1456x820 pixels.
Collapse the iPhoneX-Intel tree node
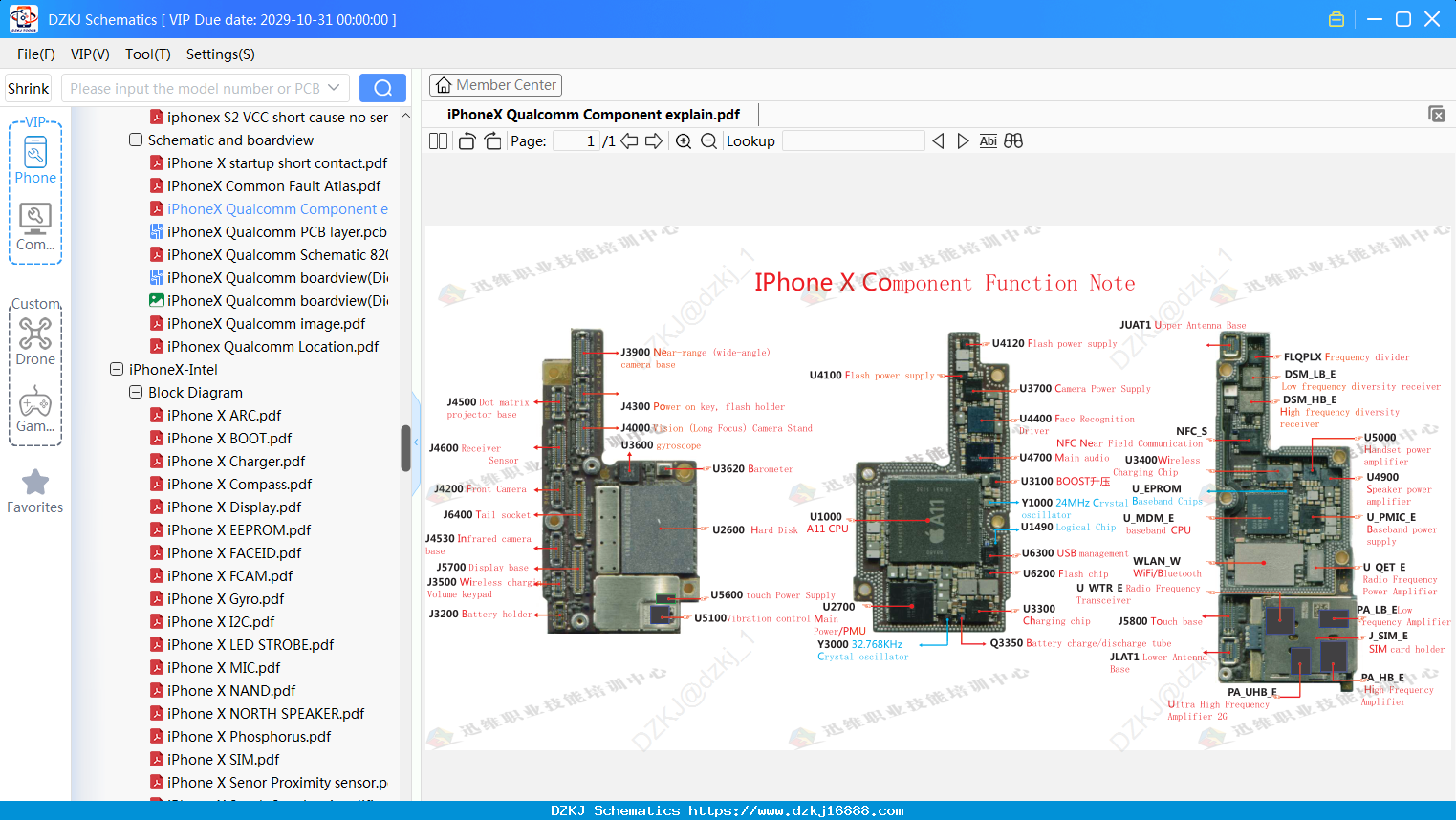click(x=117, y=370)
